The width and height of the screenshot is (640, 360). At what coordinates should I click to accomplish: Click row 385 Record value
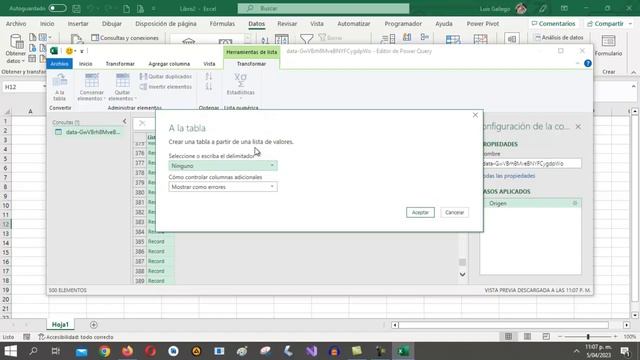(x=156, y=242)
